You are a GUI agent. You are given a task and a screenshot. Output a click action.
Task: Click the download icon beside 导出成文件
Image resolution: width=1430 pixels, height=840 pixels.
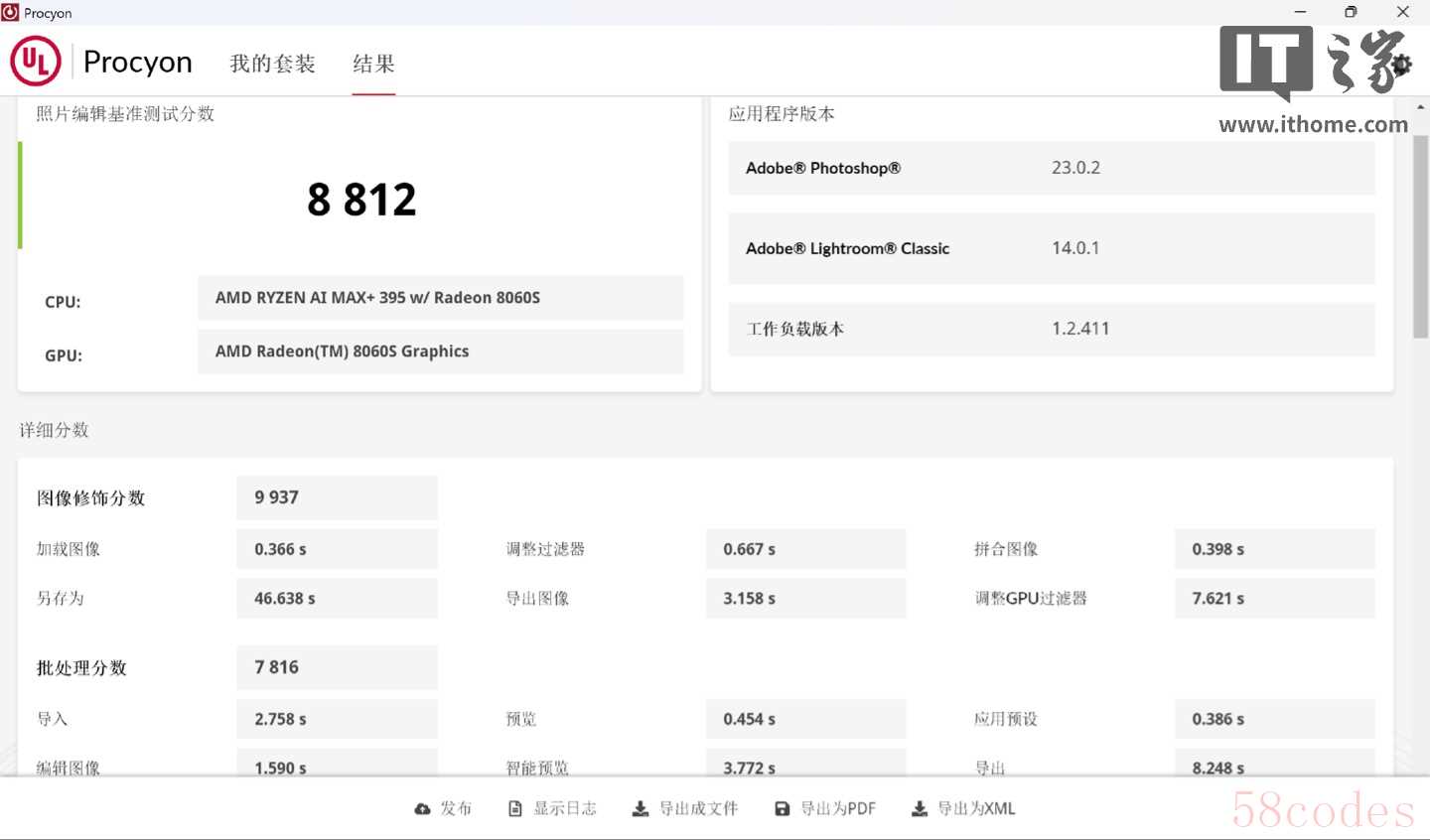(x=641, y=809)
